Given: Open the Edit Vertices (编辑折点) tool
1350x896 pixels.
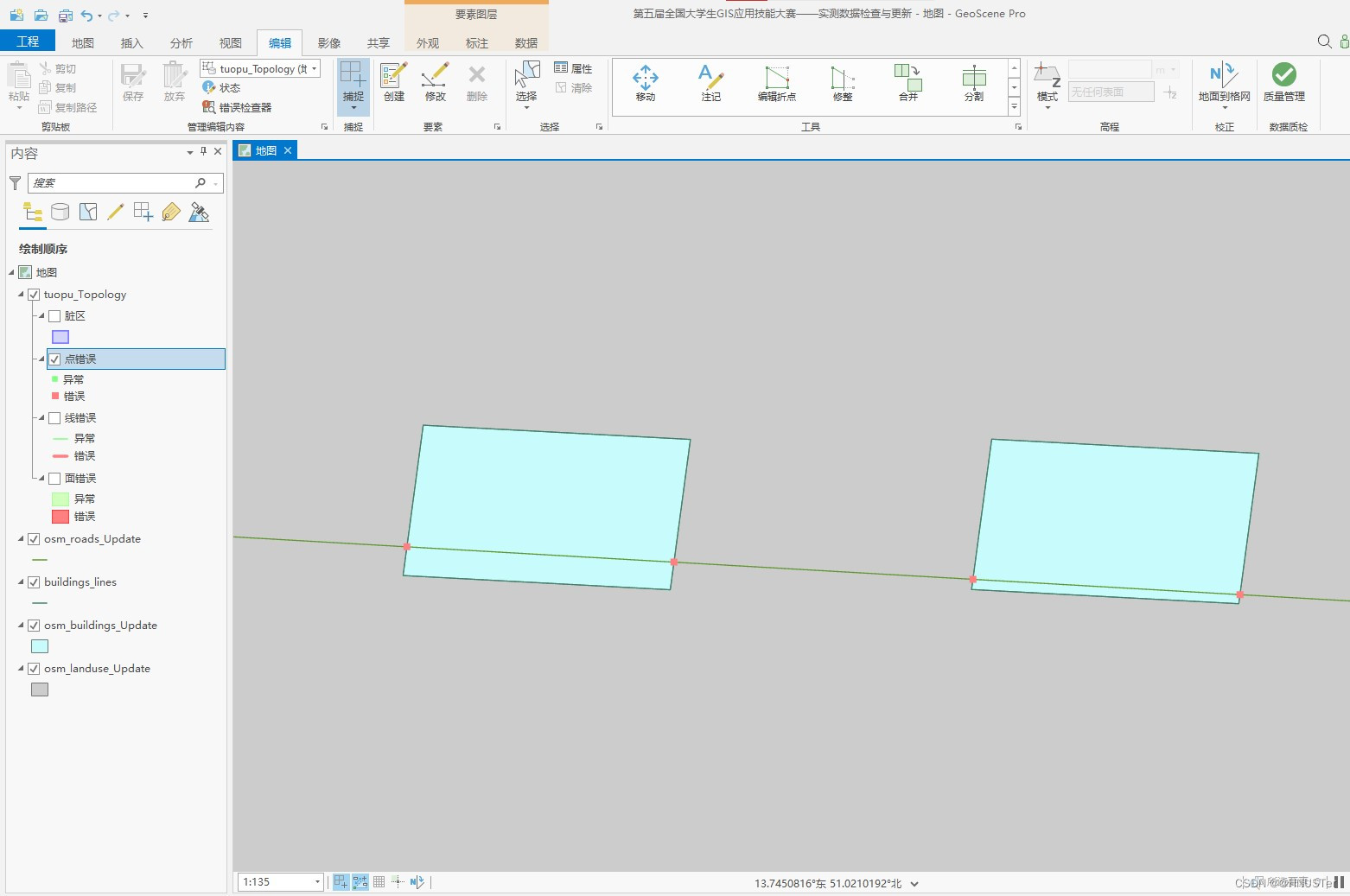Looking at the screenshot, I should coord(777,84).
